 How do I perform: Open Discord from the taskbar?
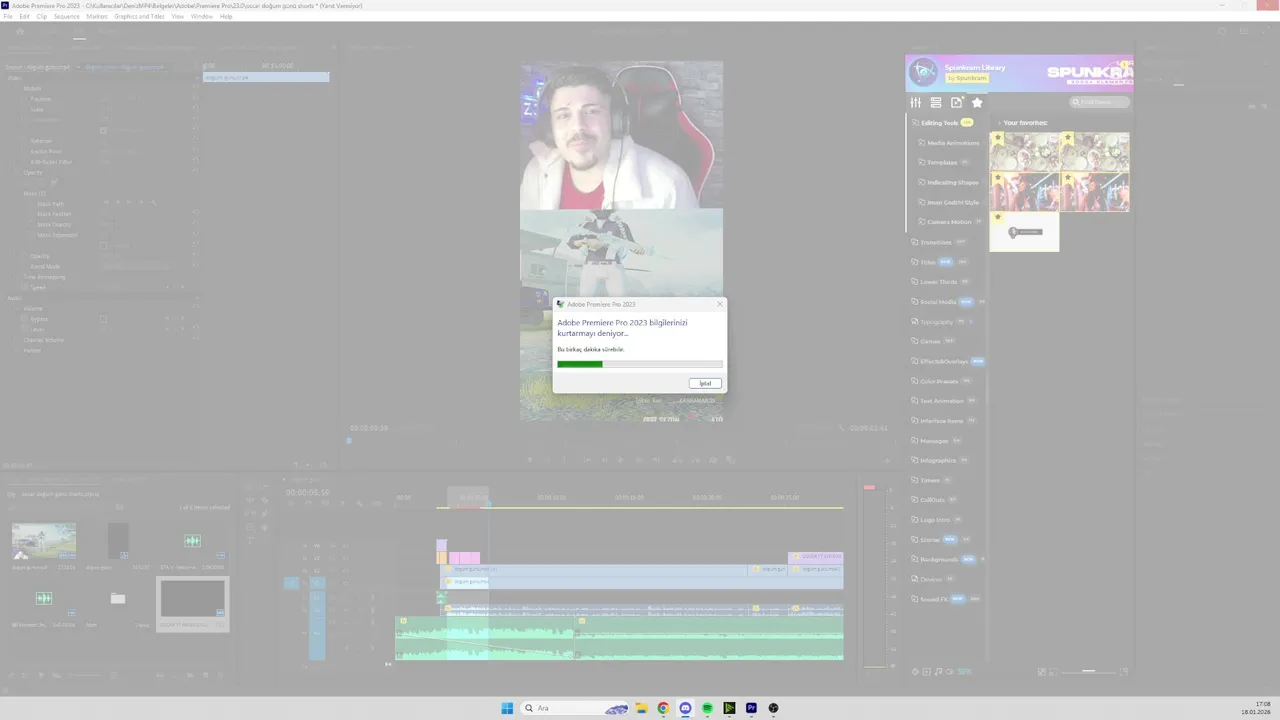tap(685, 708)
